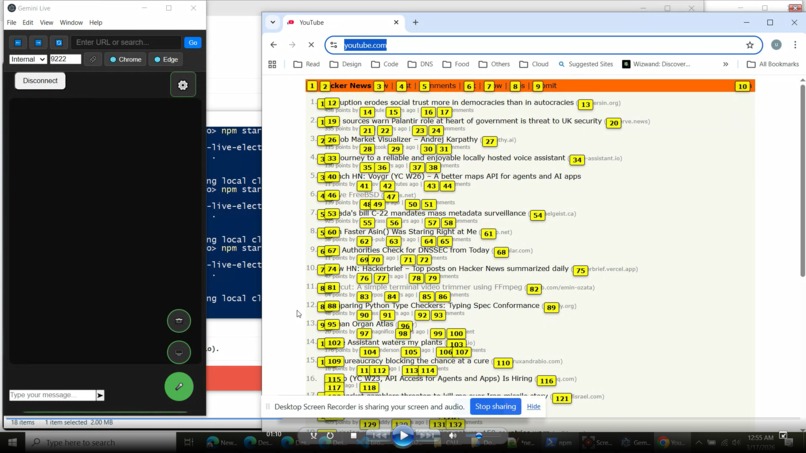This screenshot has height=453, width=806.
Task: Open the Others bookmarks folder
Action: [494, 64]
